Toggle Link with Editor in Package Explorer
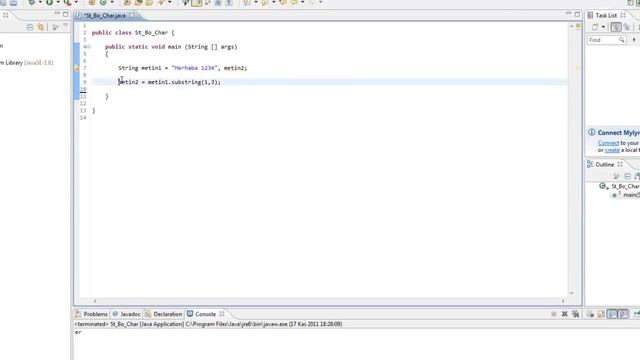Image resolution: width=640 pixels, height=360 pixels. coord(41,27)
